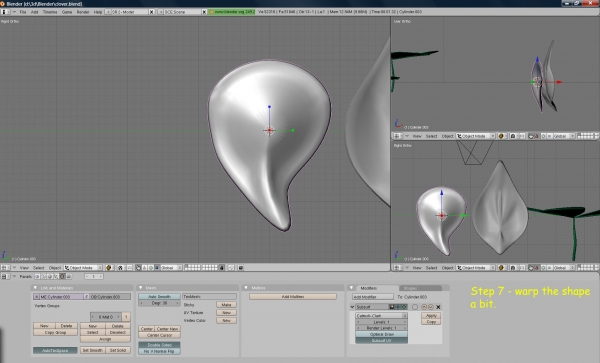Click the TexMesh input field
Viewport: 600px width, 363px height.
(209, 296)
